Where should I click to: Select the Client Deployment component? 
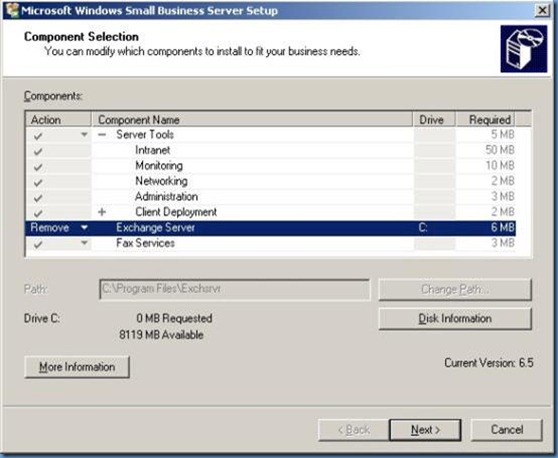click(x=176, y=212)
